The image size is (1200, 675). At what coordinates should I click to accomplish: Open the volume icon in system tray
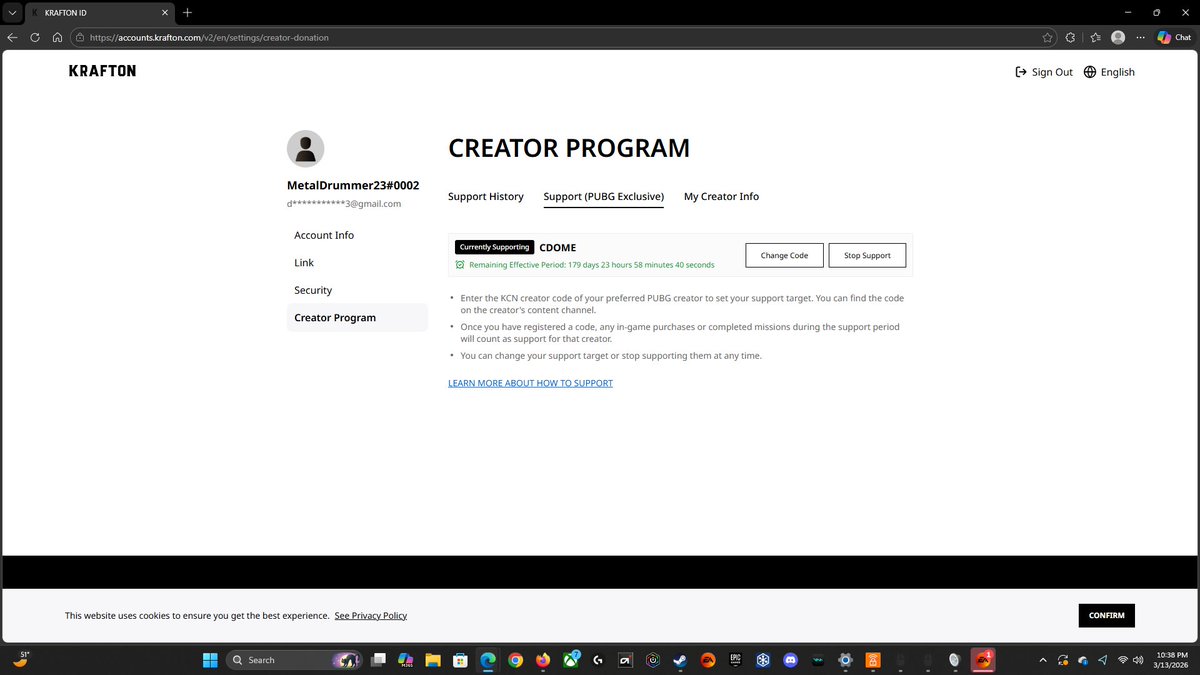pyautogui.click(x=1138, y=660)
